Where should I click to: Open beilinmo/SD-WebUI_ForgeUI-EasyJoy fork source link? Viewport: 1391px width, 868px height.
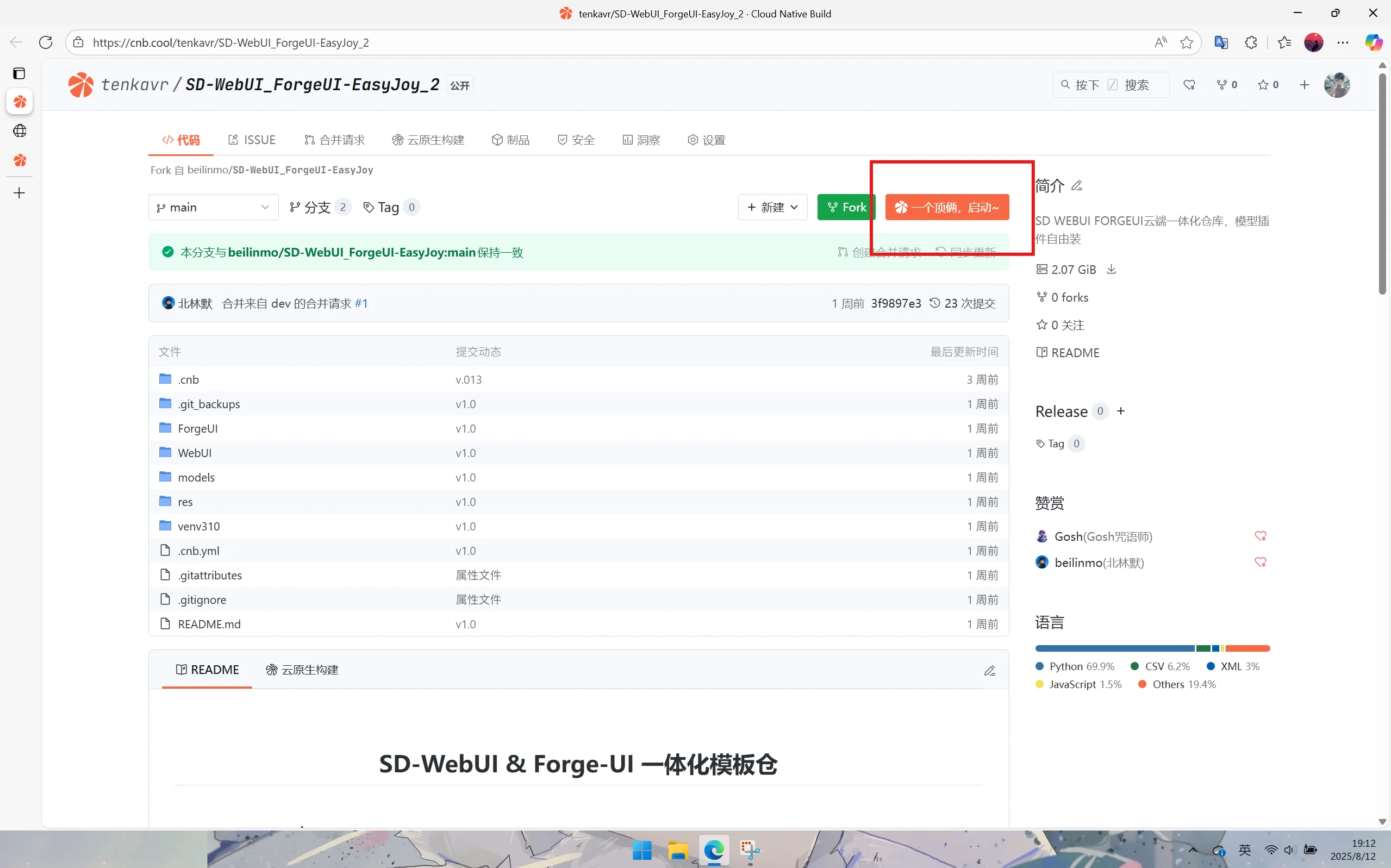(280, 170)
